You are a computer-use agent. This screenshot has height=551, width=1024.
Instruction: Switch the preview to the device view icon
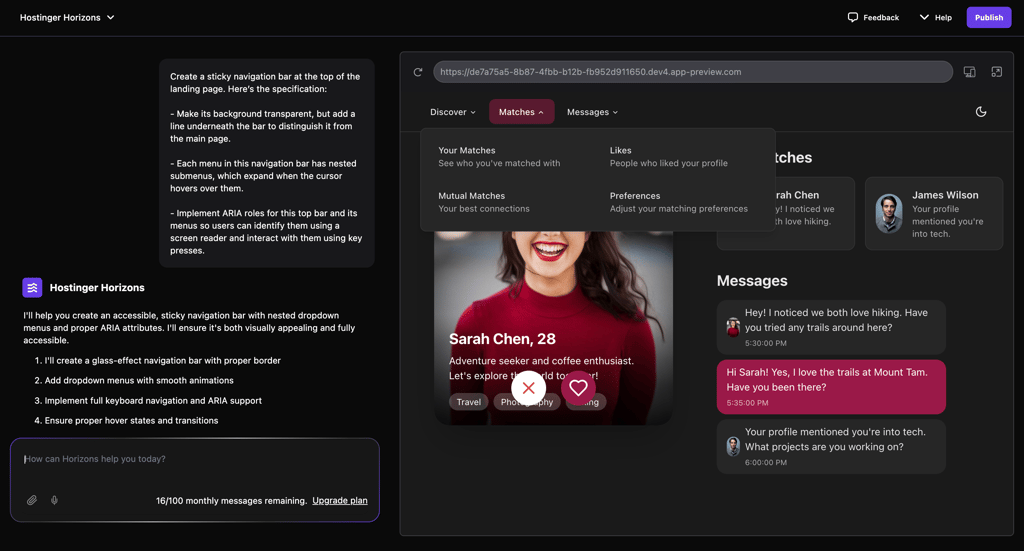pyautogui.click(x=969, y=72)
